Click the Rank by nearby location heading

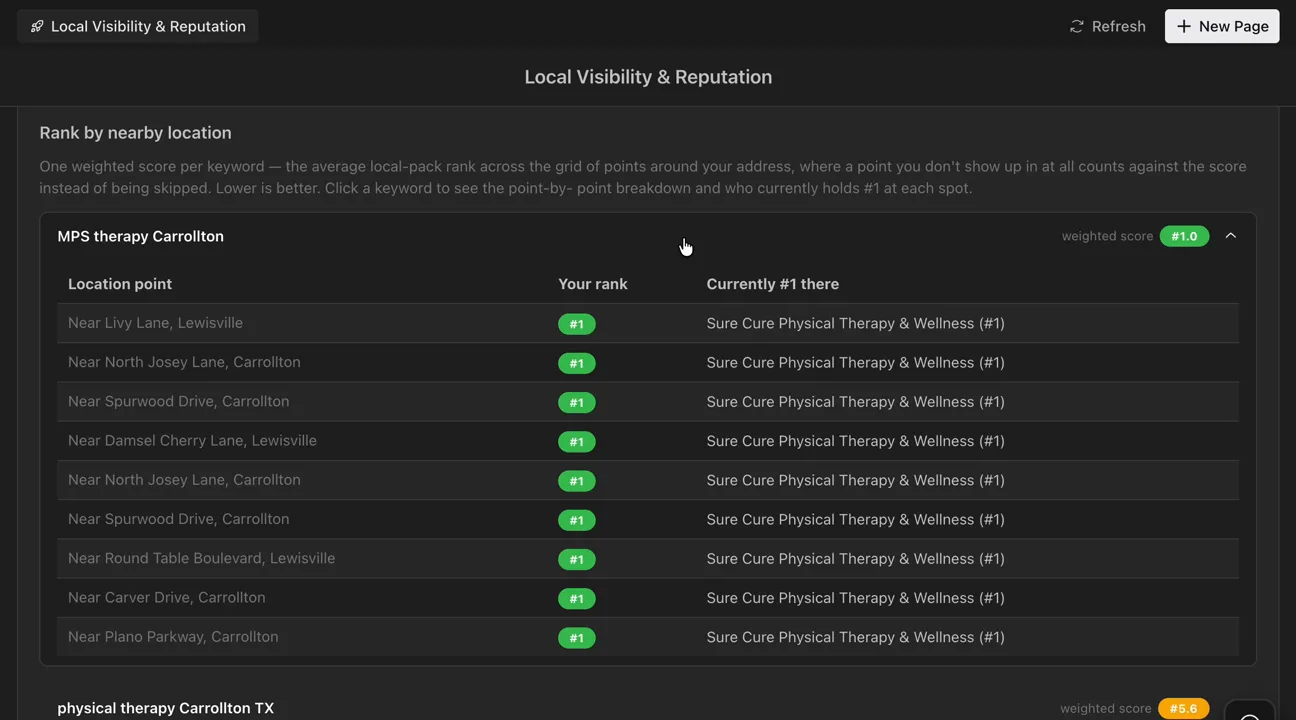pyautogui.click(x=135, y=133)
